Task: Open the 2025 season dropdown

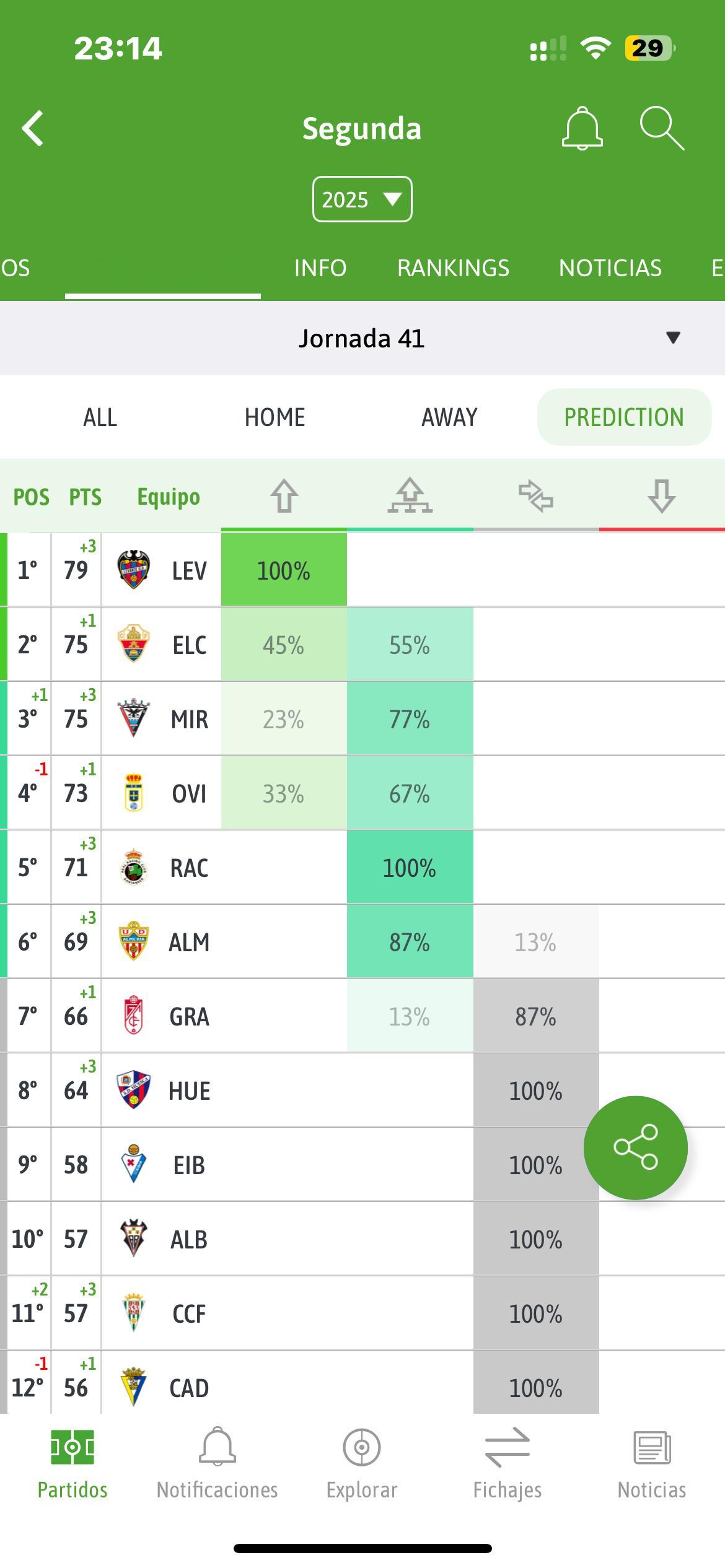Action: [362, 199]
